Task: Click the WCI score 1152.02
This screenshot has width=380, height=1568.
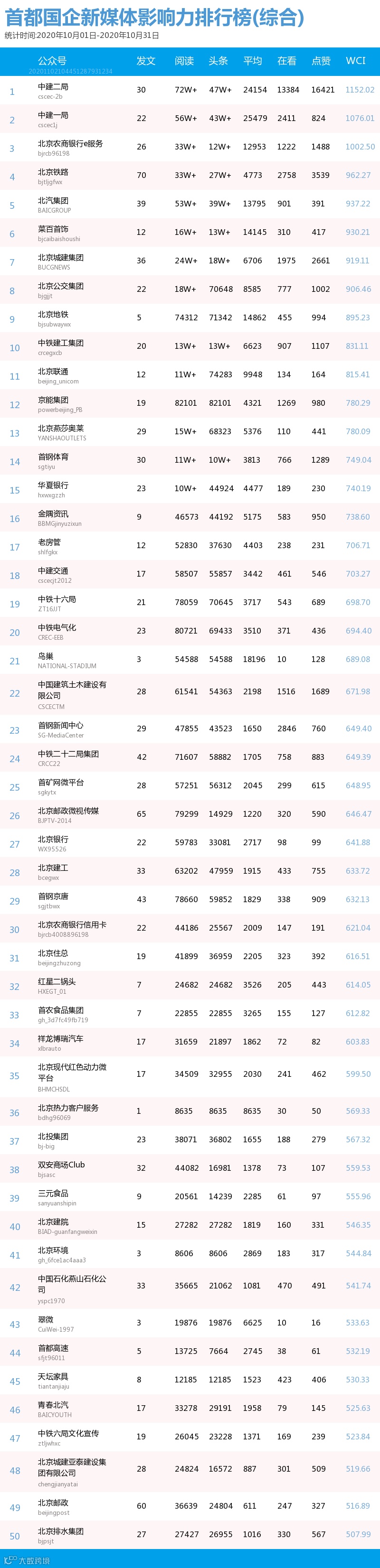Action: point(360,90)
